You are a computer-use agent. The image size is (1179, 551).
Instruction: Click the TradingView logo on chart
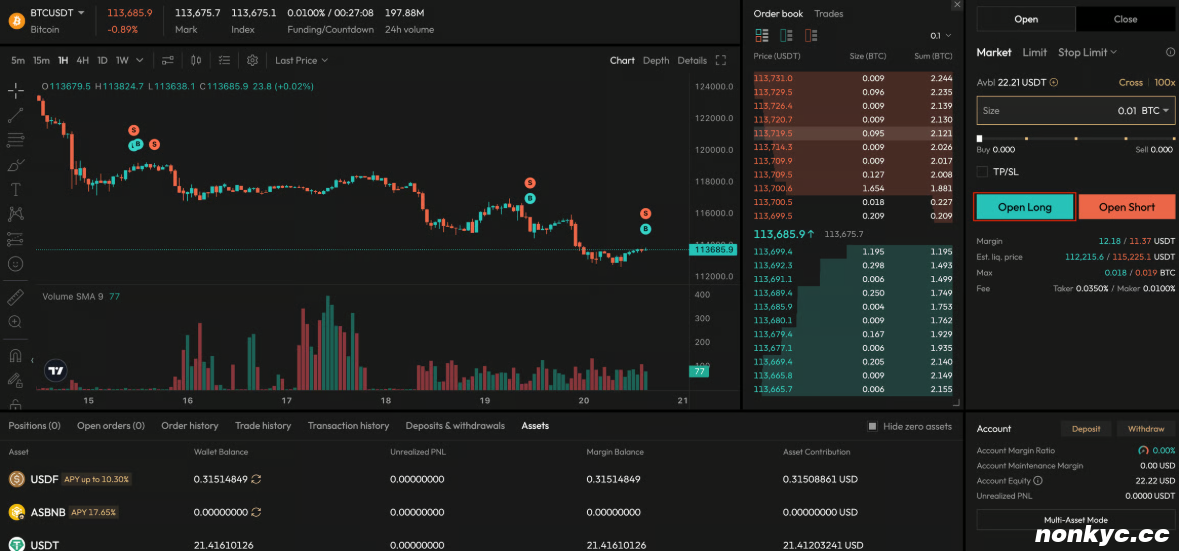click(x=56, y=370)
